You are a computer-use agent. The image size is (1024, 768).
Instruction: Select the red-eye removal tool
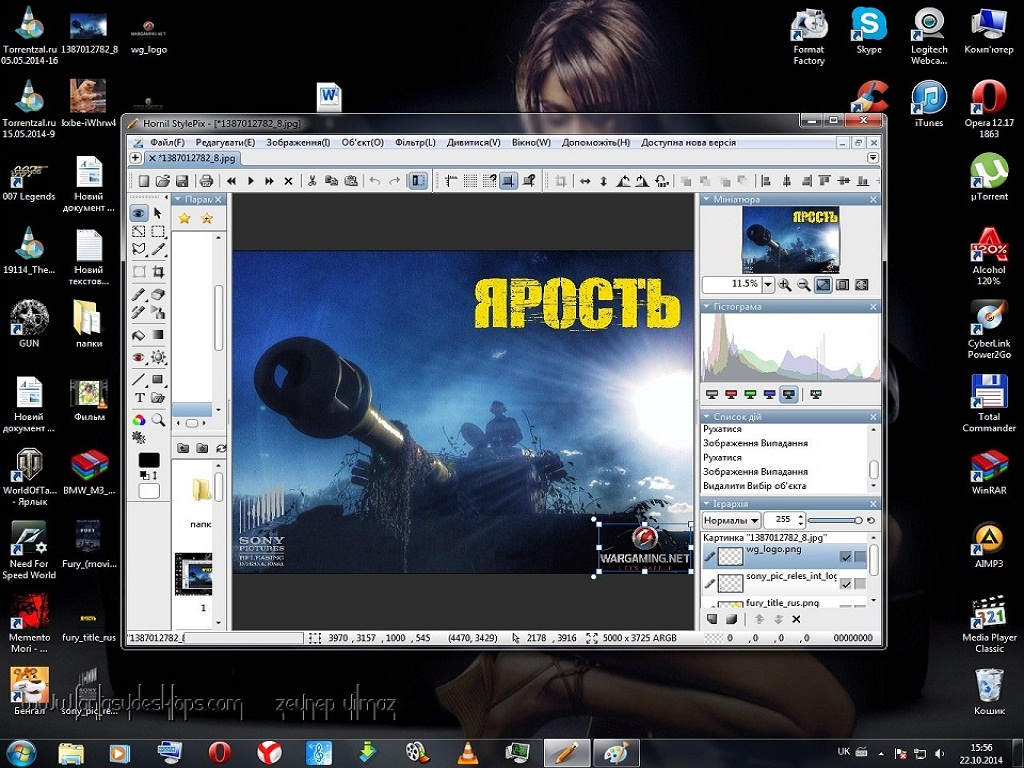[138, 357]
